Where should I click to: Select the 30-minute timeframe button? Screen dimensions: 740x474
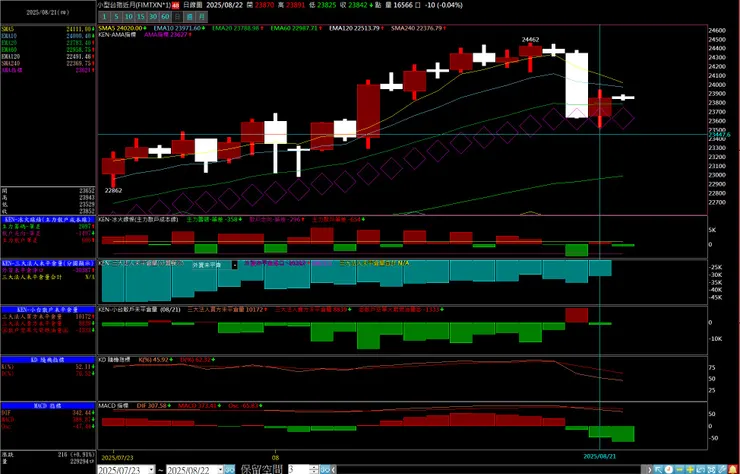[x=153, y=17]
